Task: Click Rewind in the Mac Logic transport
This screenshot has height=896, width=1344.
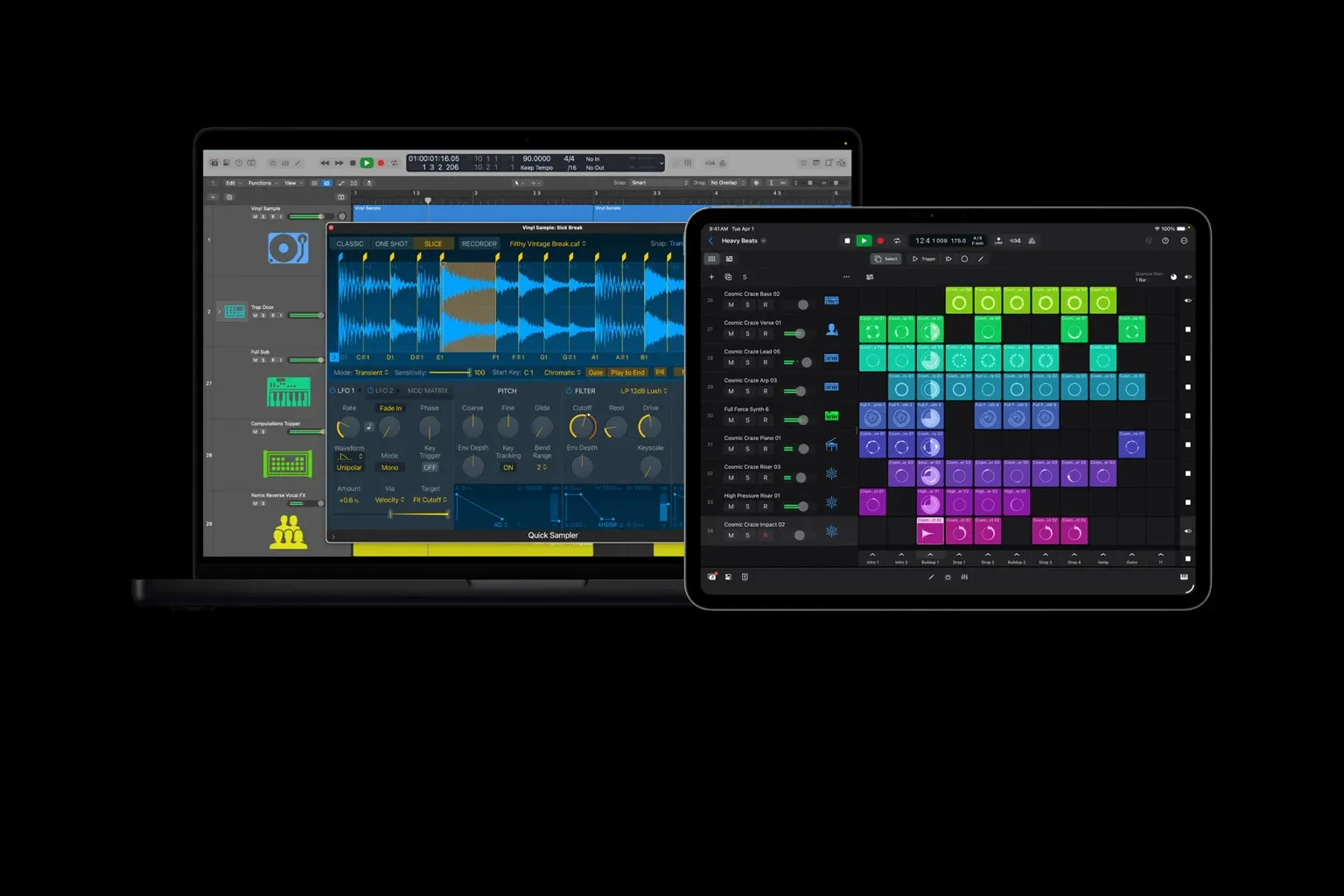Action: (325, 163)
